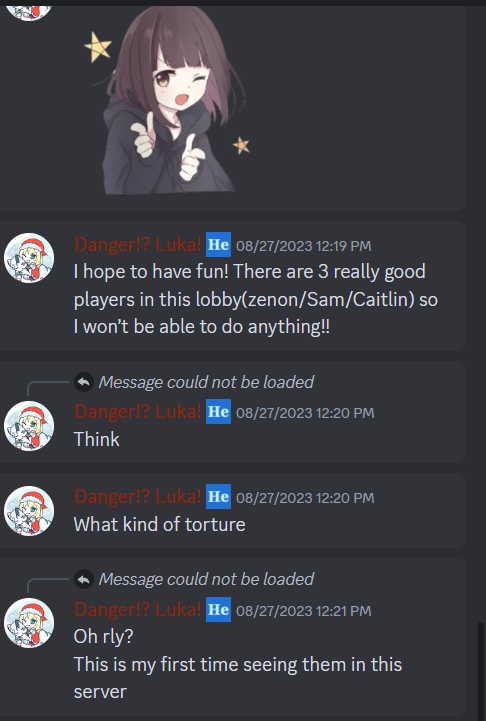Open Luka's avatar beside the "Think" message

click(x=29, y=426)
